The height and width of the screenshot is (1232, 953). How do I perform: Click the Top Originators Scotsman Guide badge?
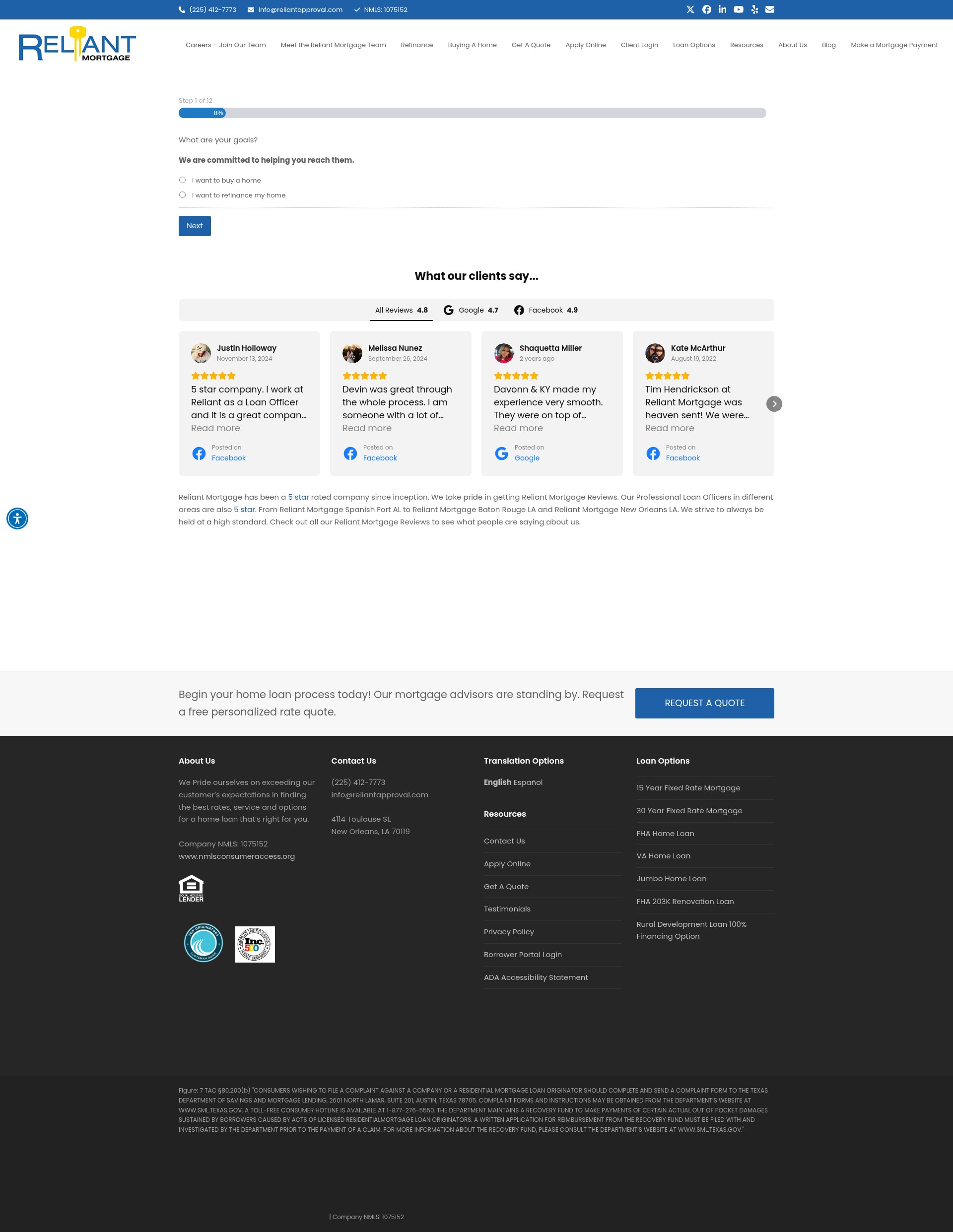pyautogui.click(x=204, y=943)
